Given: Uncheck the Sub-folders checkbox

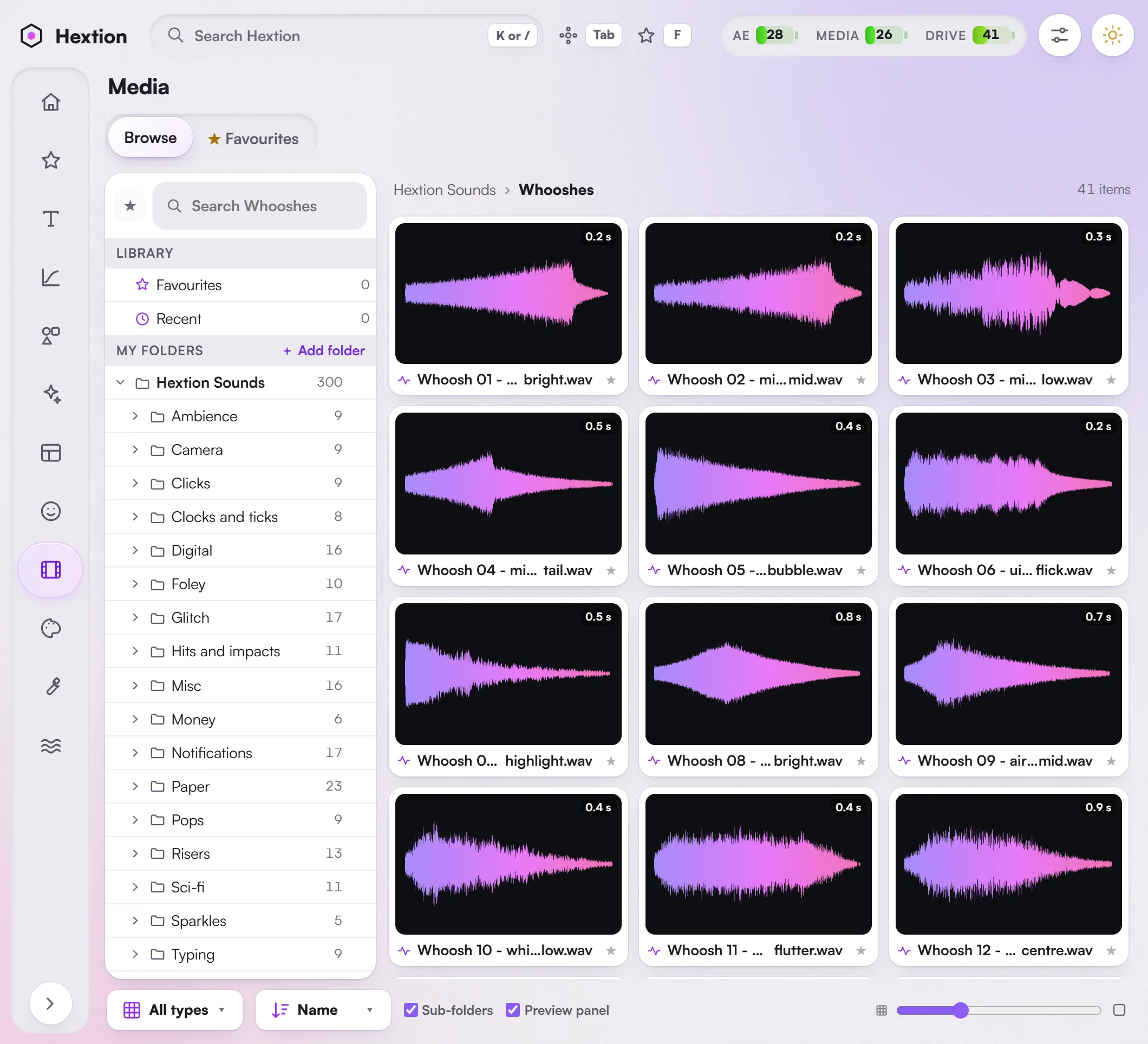Looking at the screenshot, I should click(410, 1010).
